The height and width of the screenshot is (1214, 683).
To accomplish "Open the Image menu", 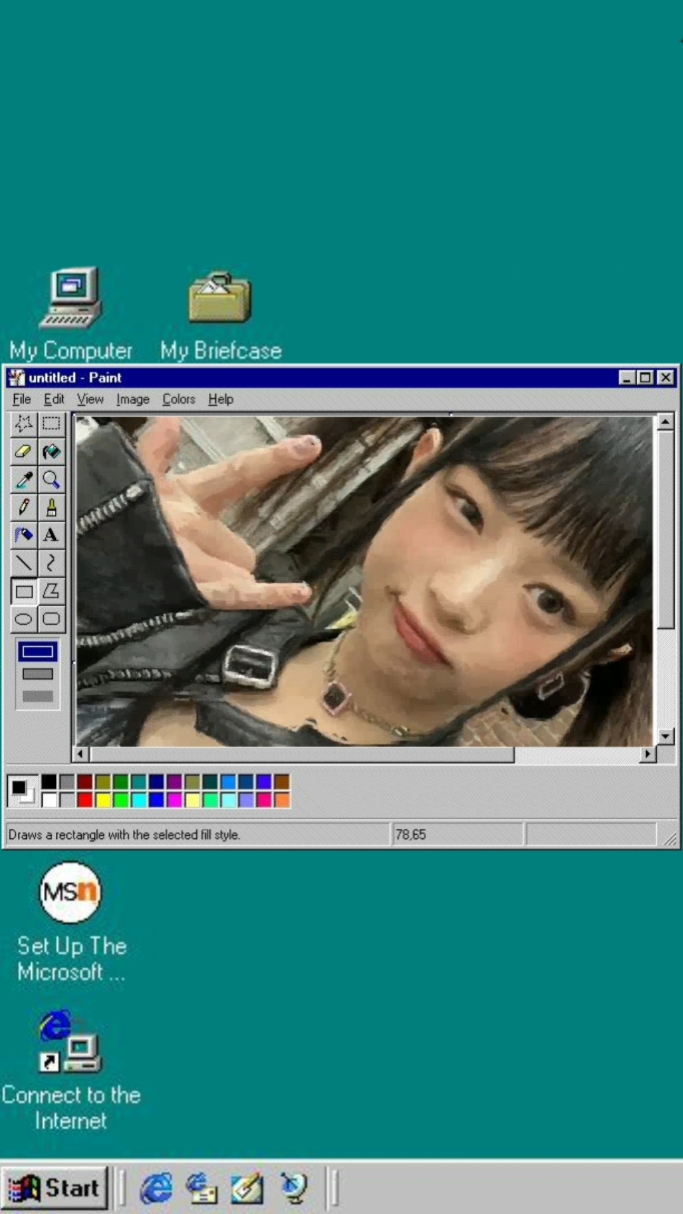I will pos(132,399).
